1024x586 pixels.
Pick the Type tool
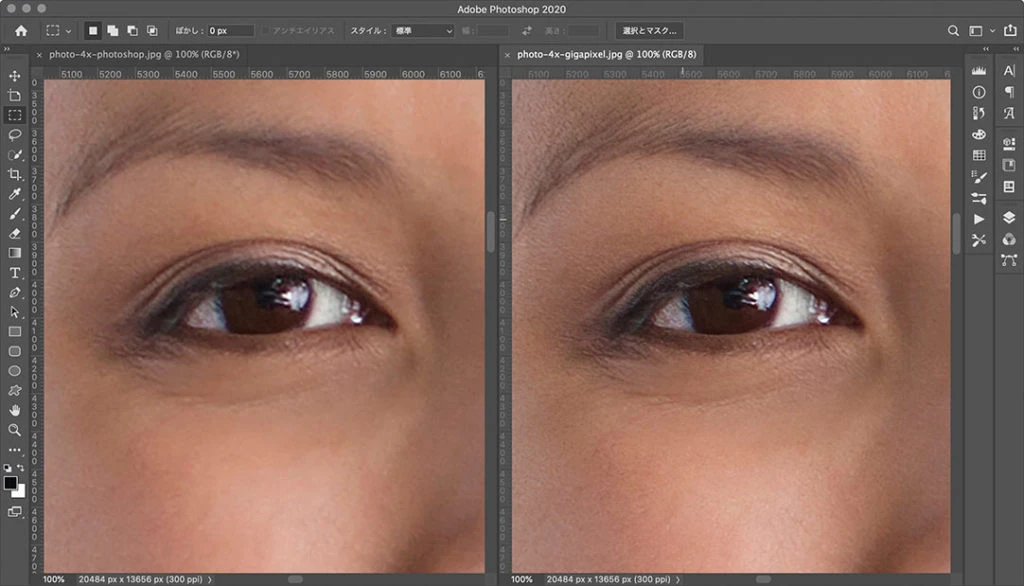coord(15,273)
